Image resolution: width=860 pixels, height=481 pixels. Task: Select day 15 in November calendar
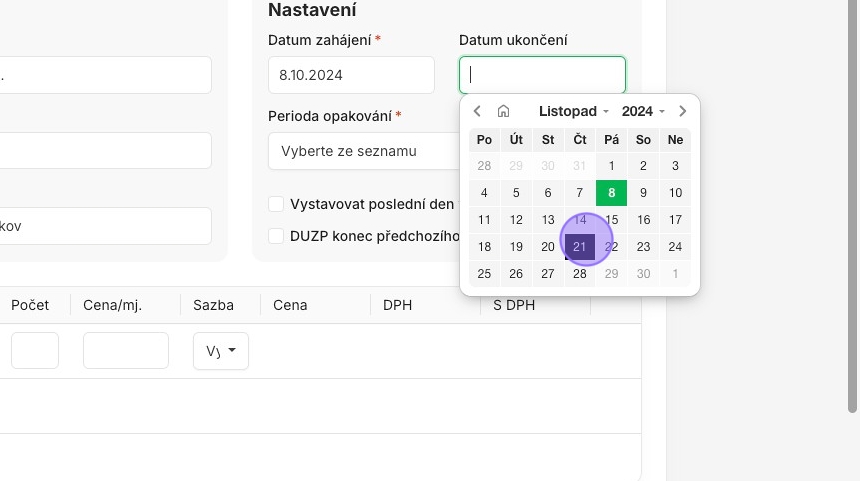pyautogui.click(x=611, y=220)
